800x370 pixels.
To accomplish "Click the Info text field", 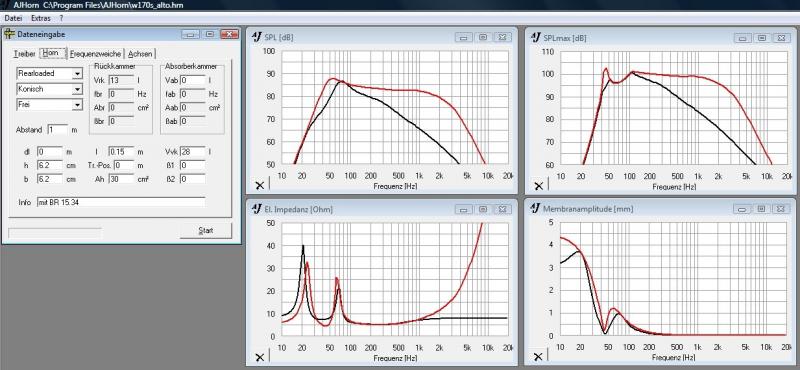I will pos(121,203).
